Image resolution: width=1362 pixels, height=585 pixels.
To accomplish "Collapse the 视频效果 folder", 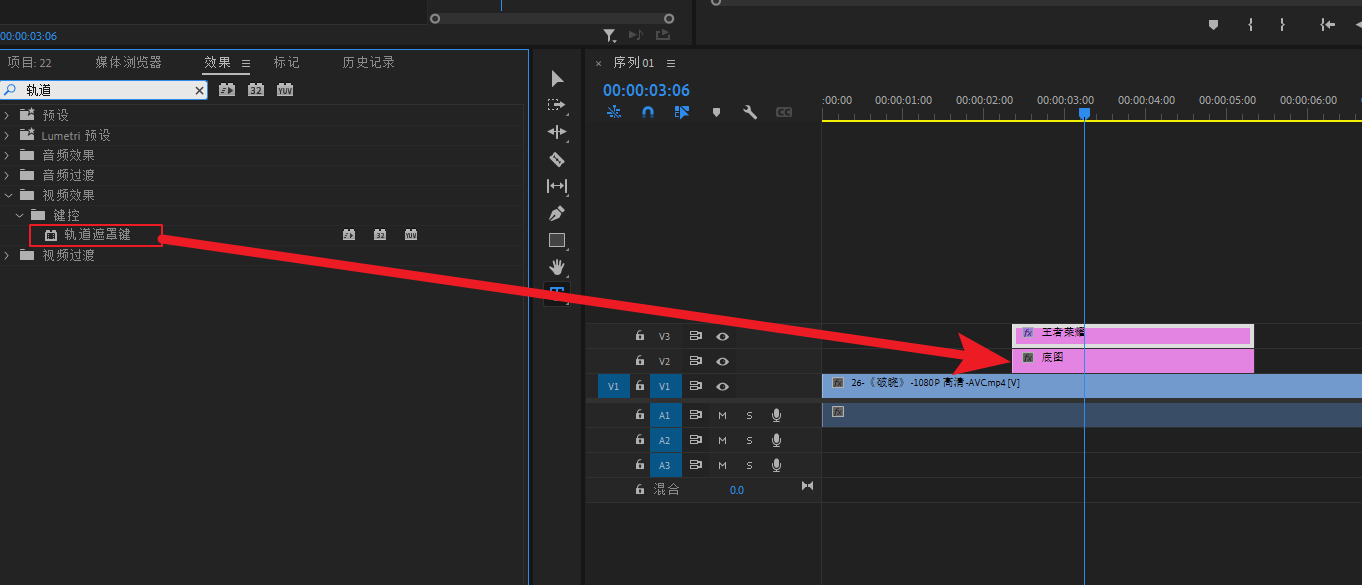I will pyautogui.click(x=8, y=195).
